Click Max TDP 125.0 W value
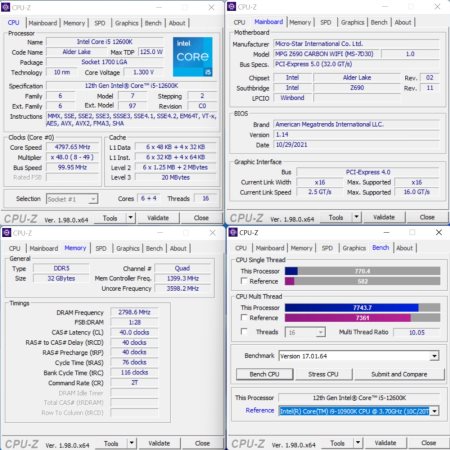Viewport: 450px width, 450px height. click(x=151, y=52)
